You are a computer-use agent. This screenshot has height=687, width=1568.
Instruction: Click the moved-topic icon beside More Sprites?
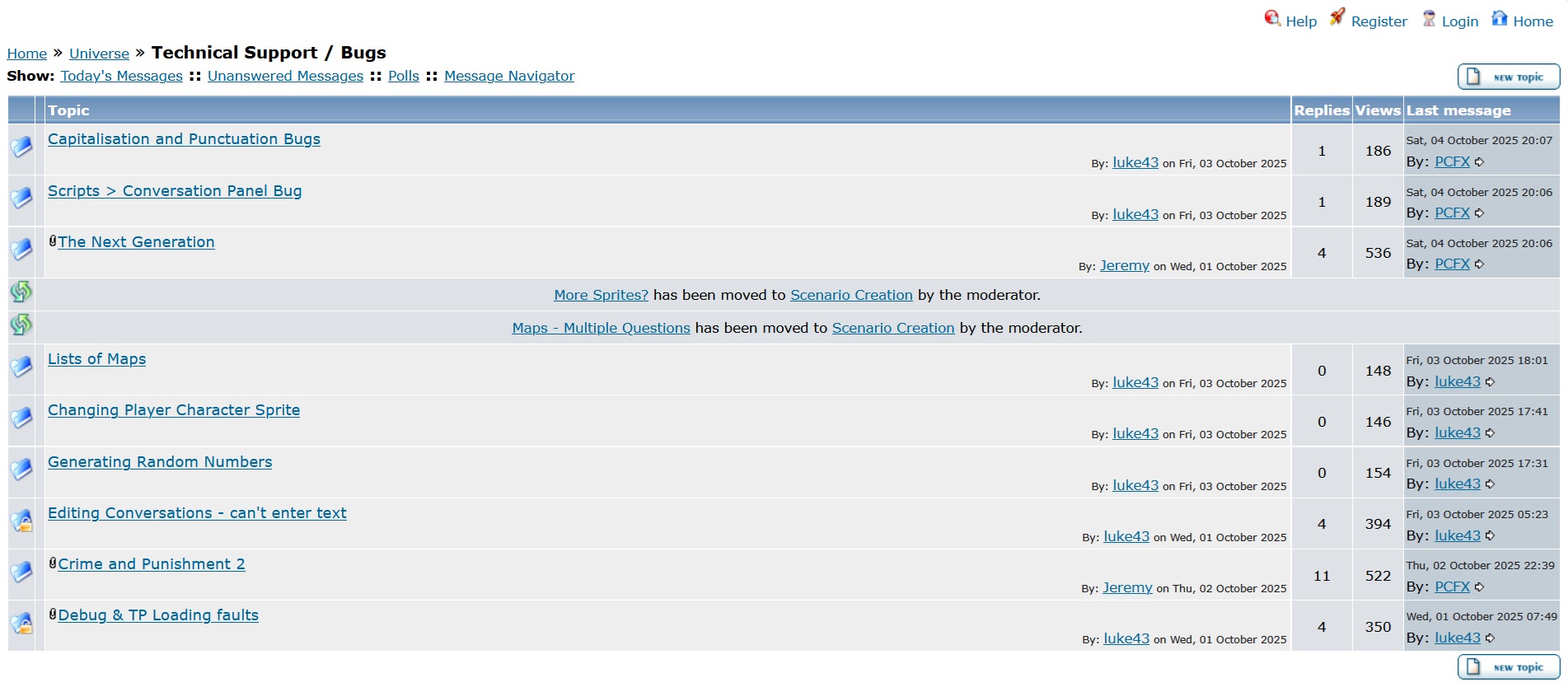click(21, 292)
